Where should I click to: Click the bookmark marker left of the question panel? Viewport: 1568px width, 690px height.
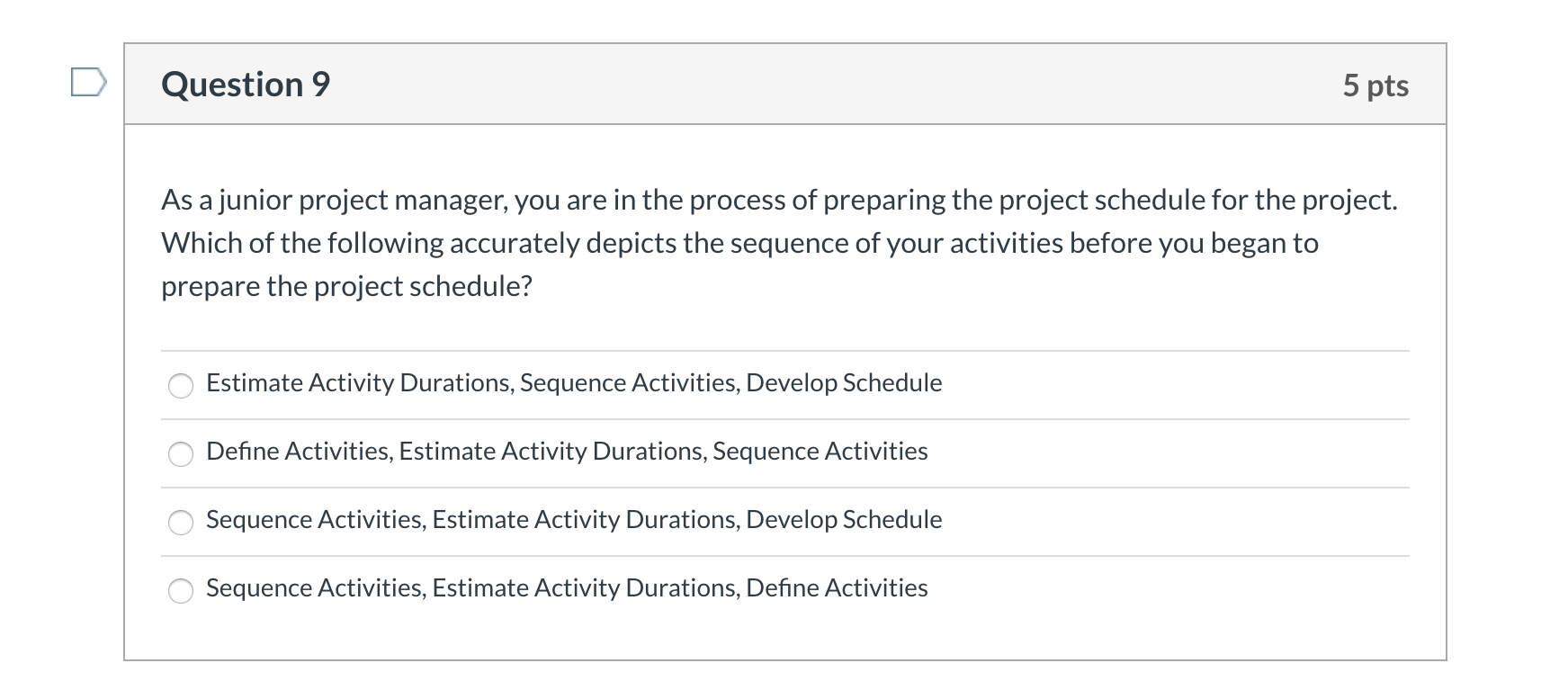[x=86, y=84]
